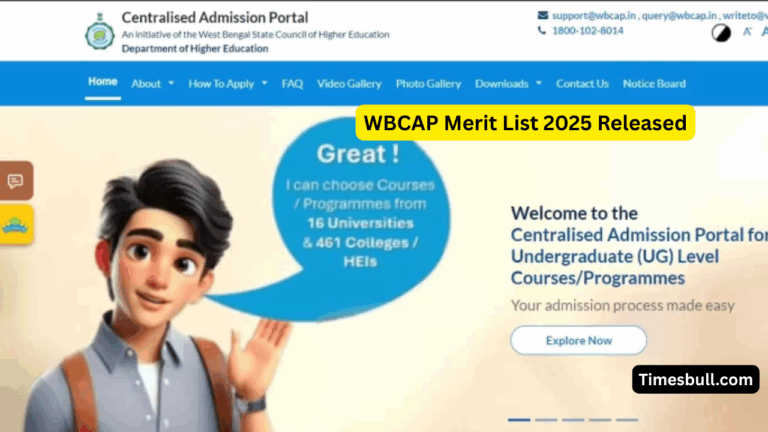Screen dimensions: 768x432
Task: Click the envelope email icon
Action: click(x=543, y=15)
